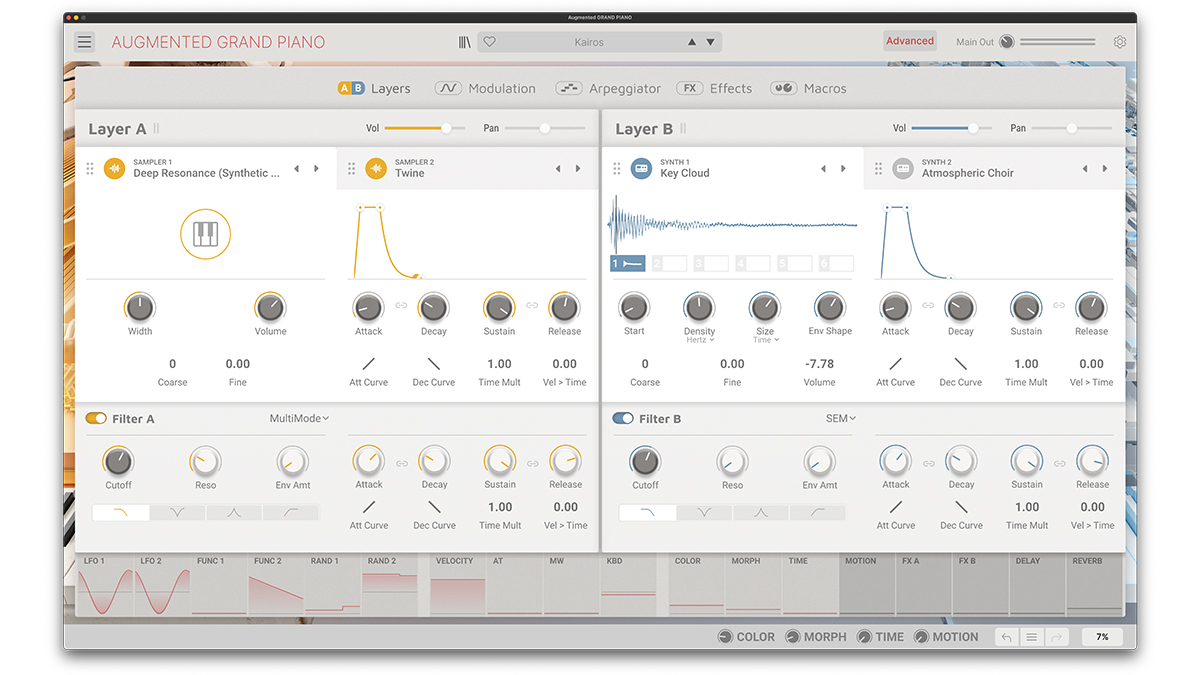Select band-pass filter shape in Filter B

pyautogui.click(x=761, y=512)
